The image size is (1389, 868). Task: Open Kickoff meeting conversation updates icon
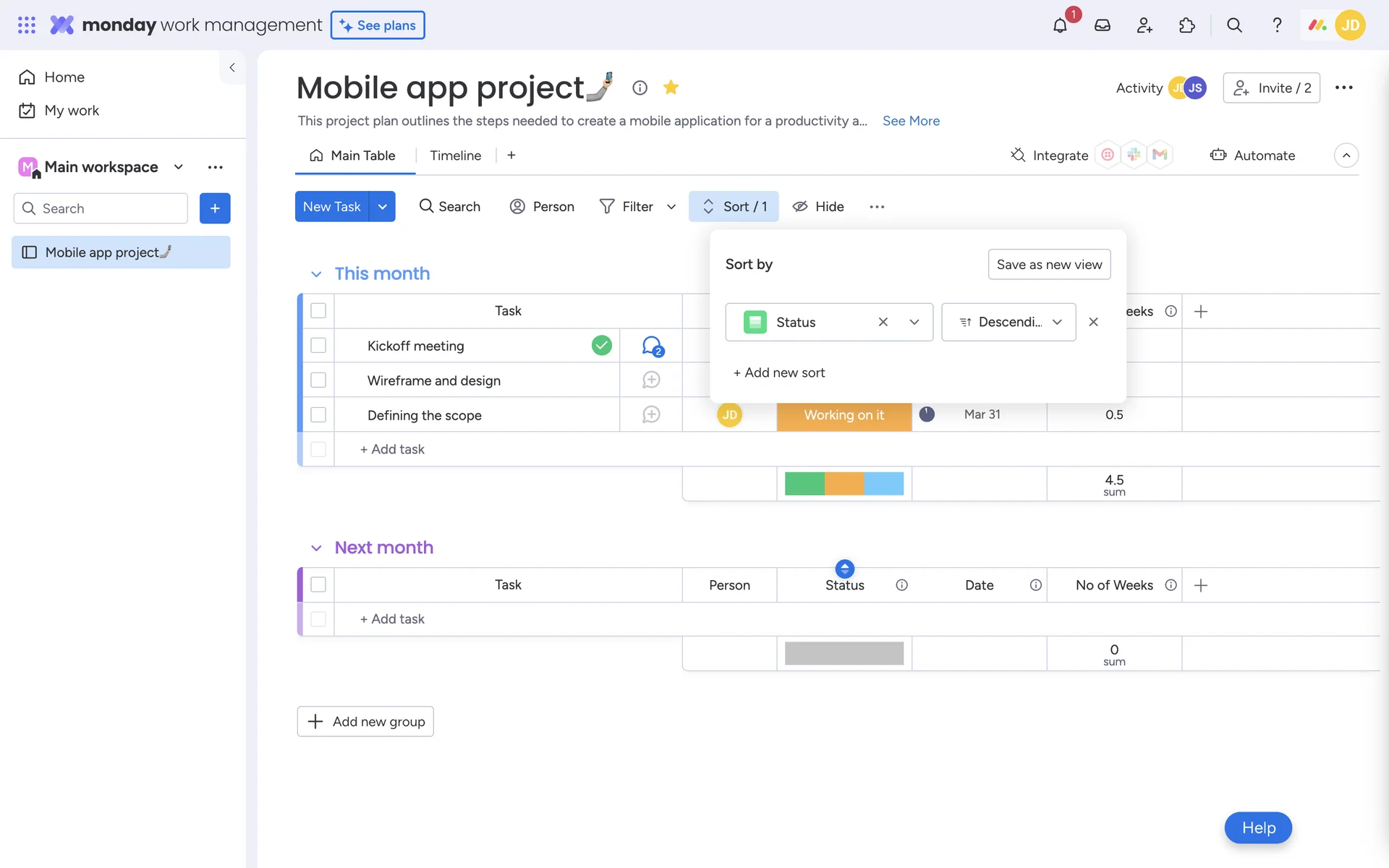click(652, 346)
